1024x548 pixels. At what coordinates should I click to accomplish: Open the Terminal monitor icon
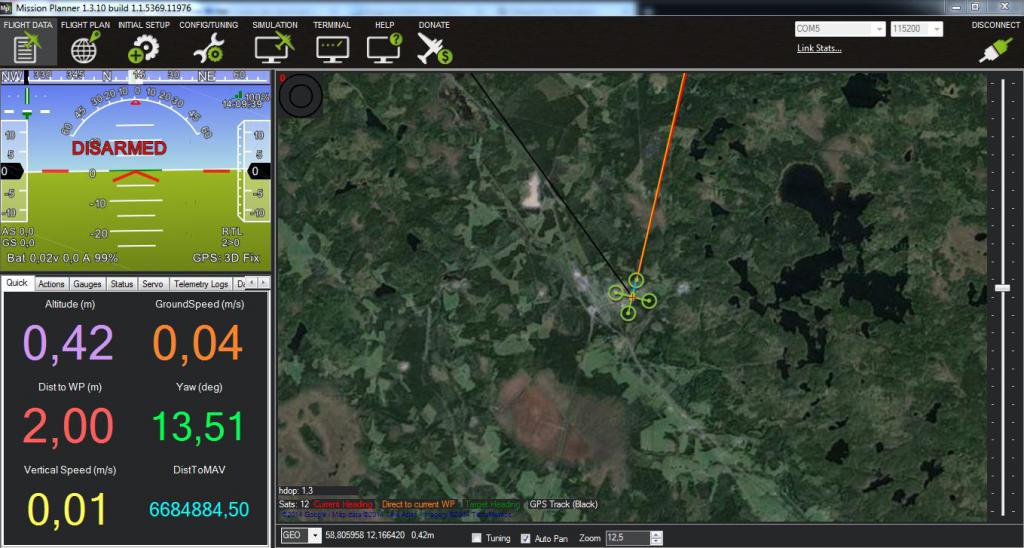[332, 49]
